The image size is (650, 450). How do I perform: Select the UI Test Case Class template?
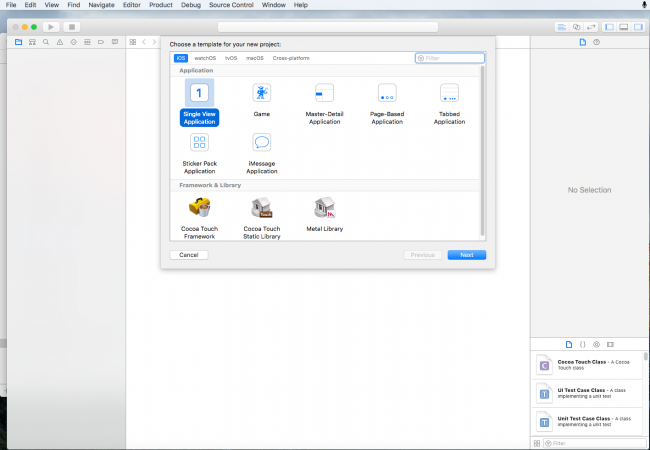coord(587,393)
